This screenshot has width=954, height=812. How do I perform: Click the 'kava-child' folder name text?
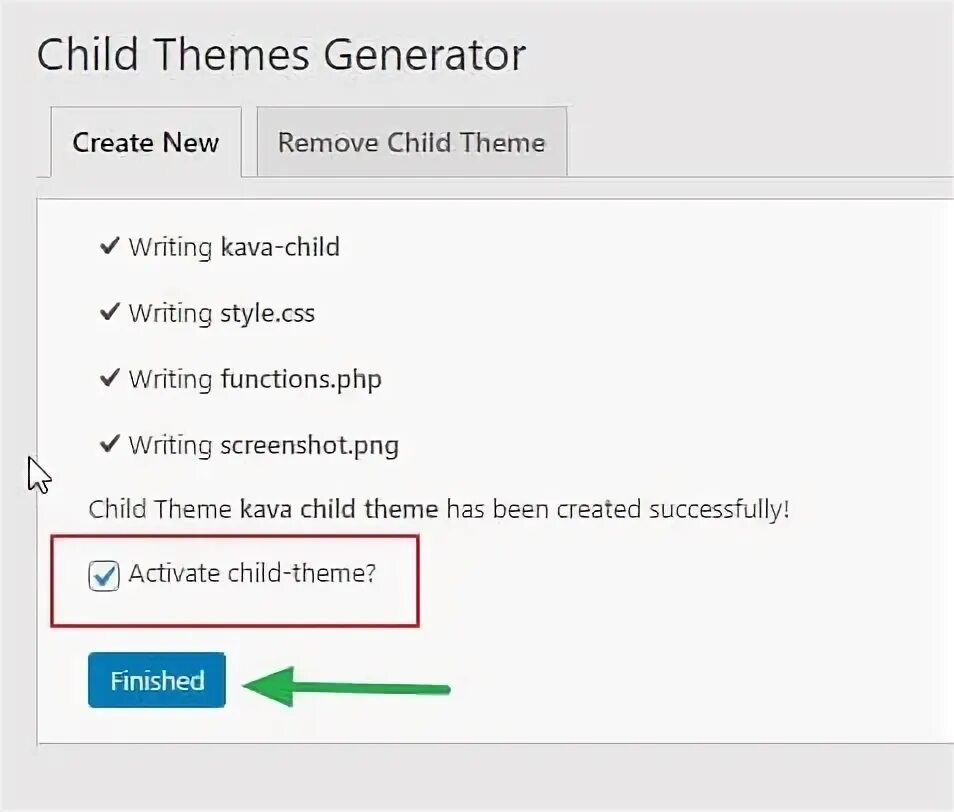[280, 247]
